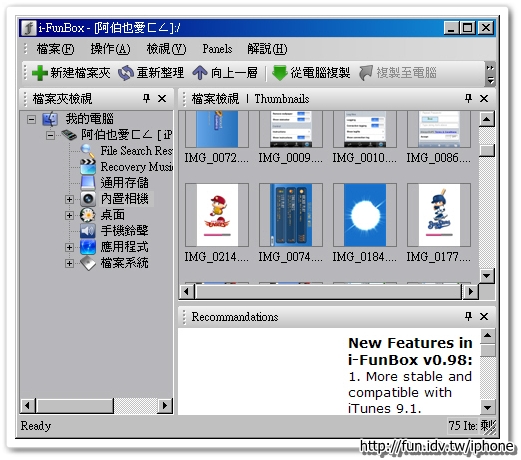Close the 檔案夾檢視 panel
The width and height of the screenshot is (521, 460).
(x=162, y=98)
